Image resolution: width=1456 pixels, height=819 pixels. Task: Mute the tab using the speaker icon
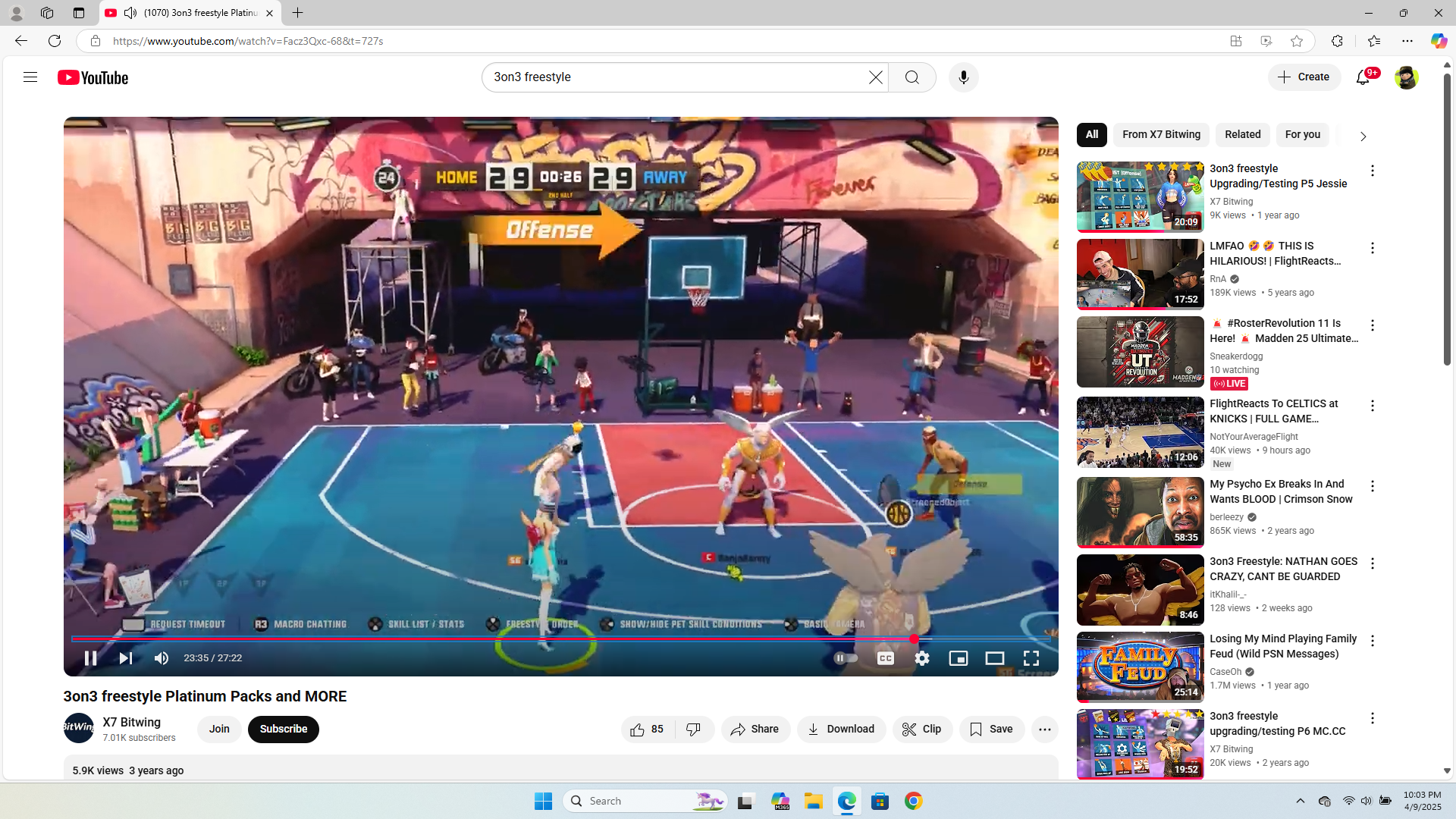point(130,13)
